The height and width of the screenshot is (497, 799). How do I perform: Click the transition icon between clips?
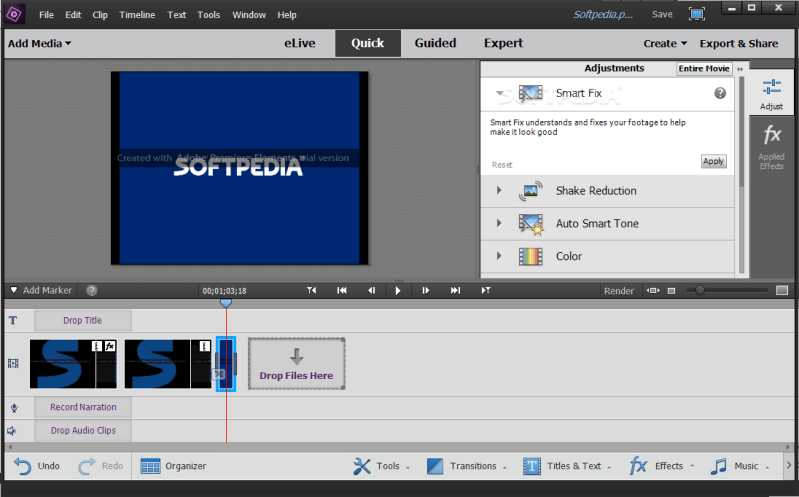coord(219,375)
